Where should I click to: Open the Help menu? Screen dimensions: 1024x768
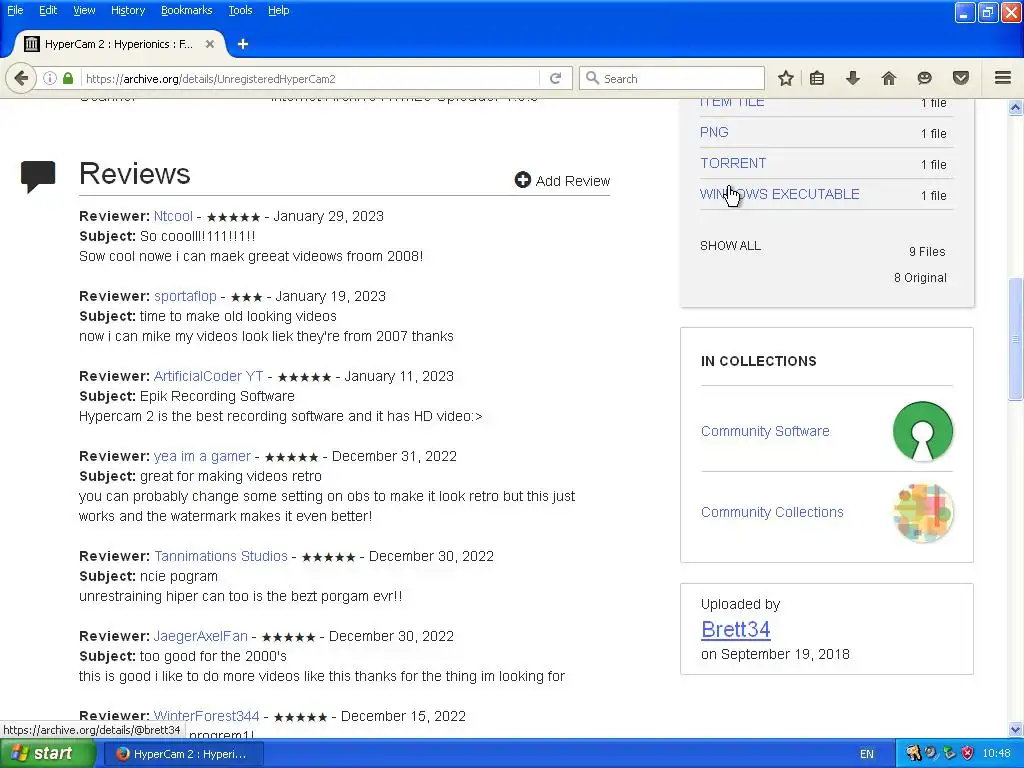[x=278, y=10]
